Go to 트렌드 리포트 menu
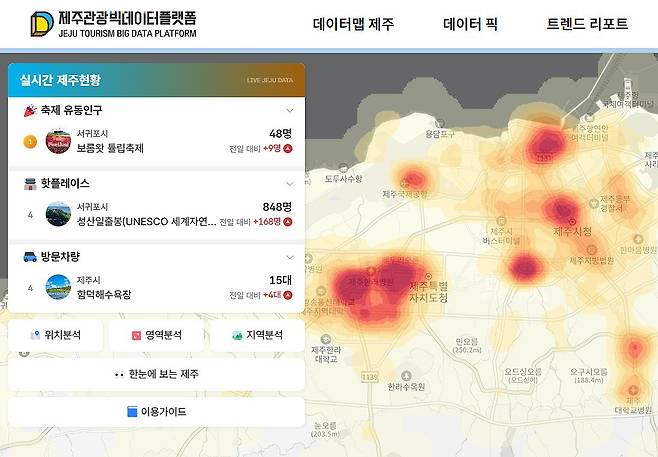The image size is (658, 457). point(587,24)
